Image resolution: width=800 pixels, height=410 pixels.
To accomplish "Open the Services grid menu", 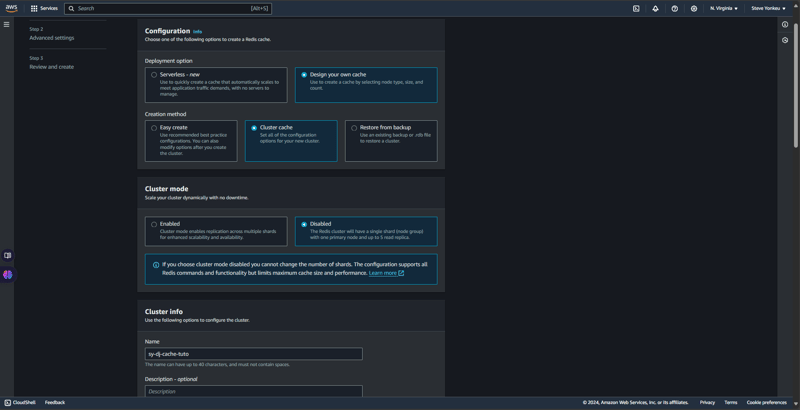I will (34, 9).
